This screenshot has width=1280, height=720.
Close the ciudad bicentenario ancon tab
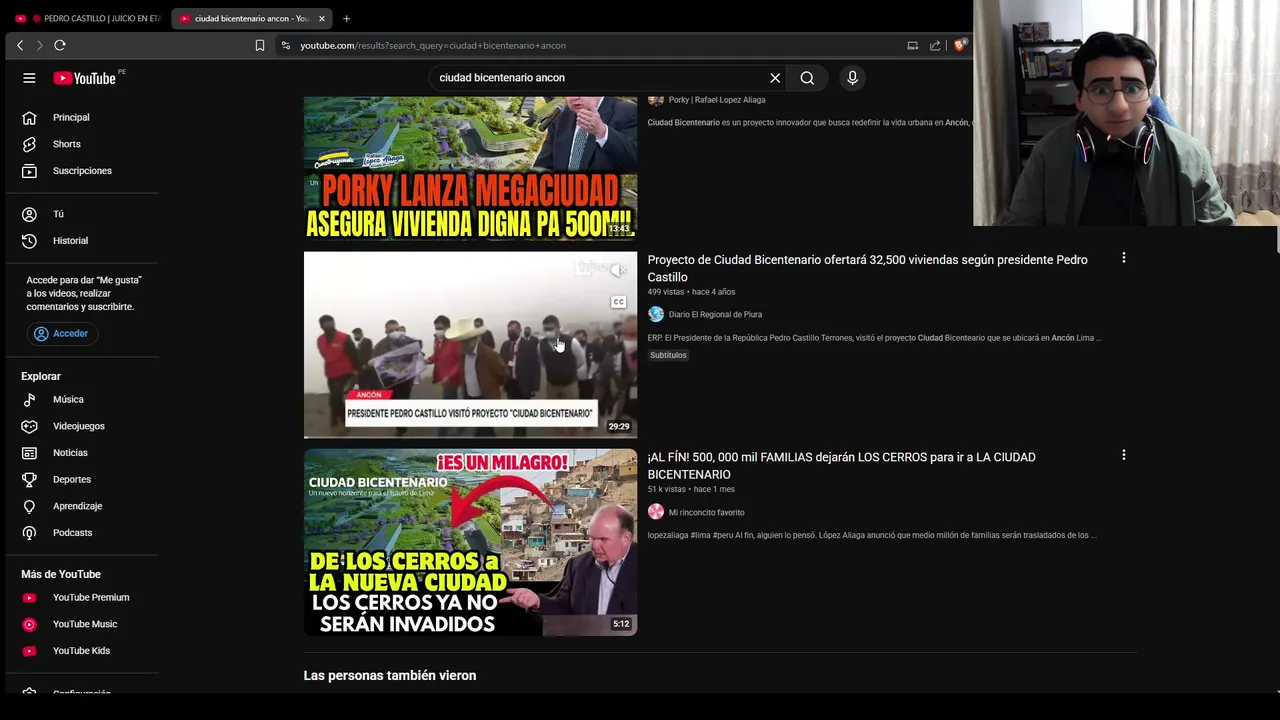pyautogui.click(x=322, y=18)
